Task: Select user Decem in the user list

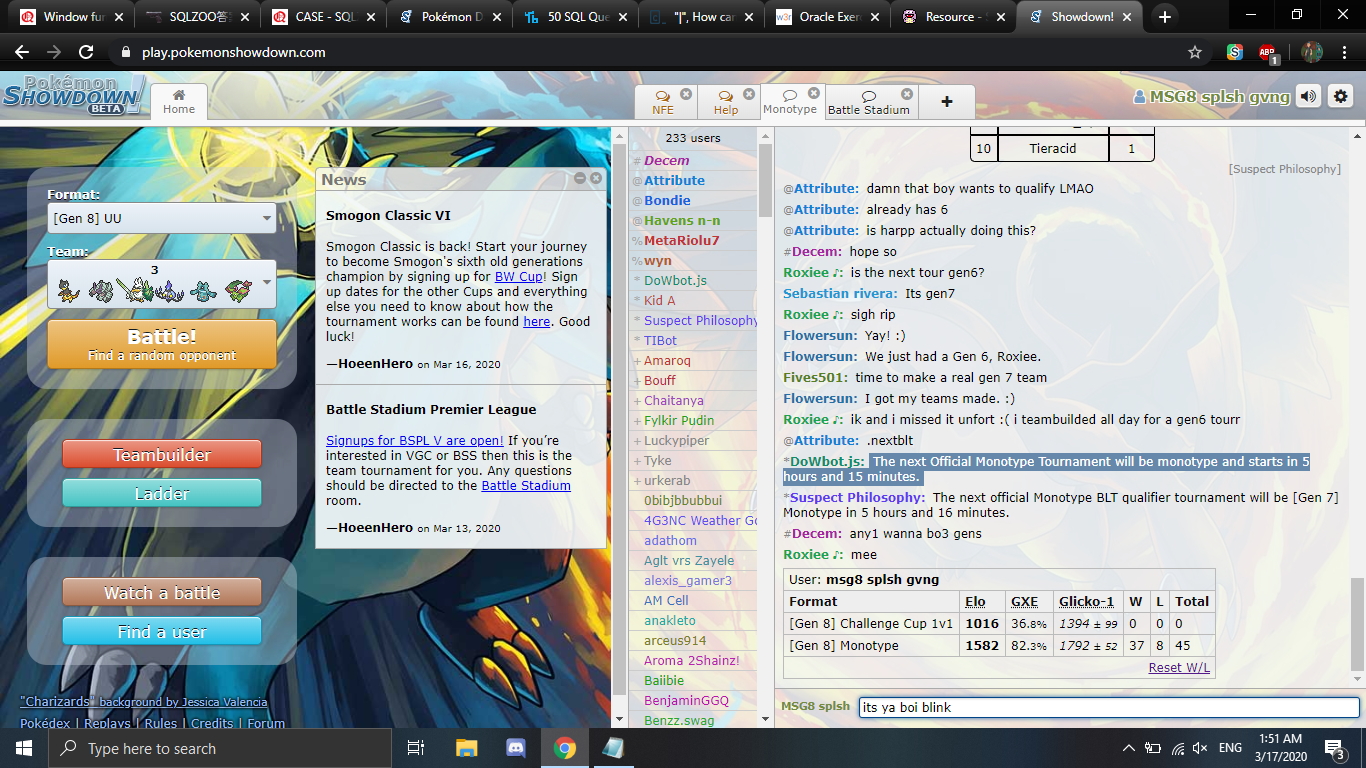Action: (666, 160)
